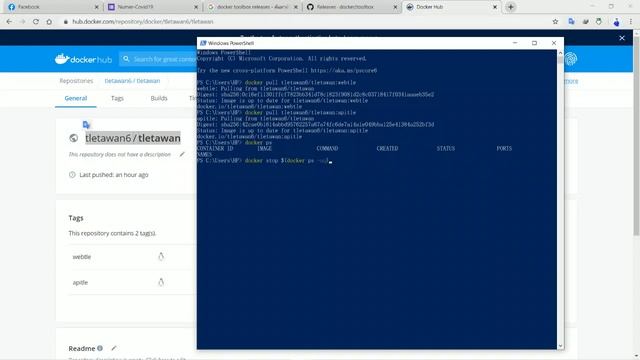
Task: Dismiss the dark banner with X button
Action: (x=622, y=38)
